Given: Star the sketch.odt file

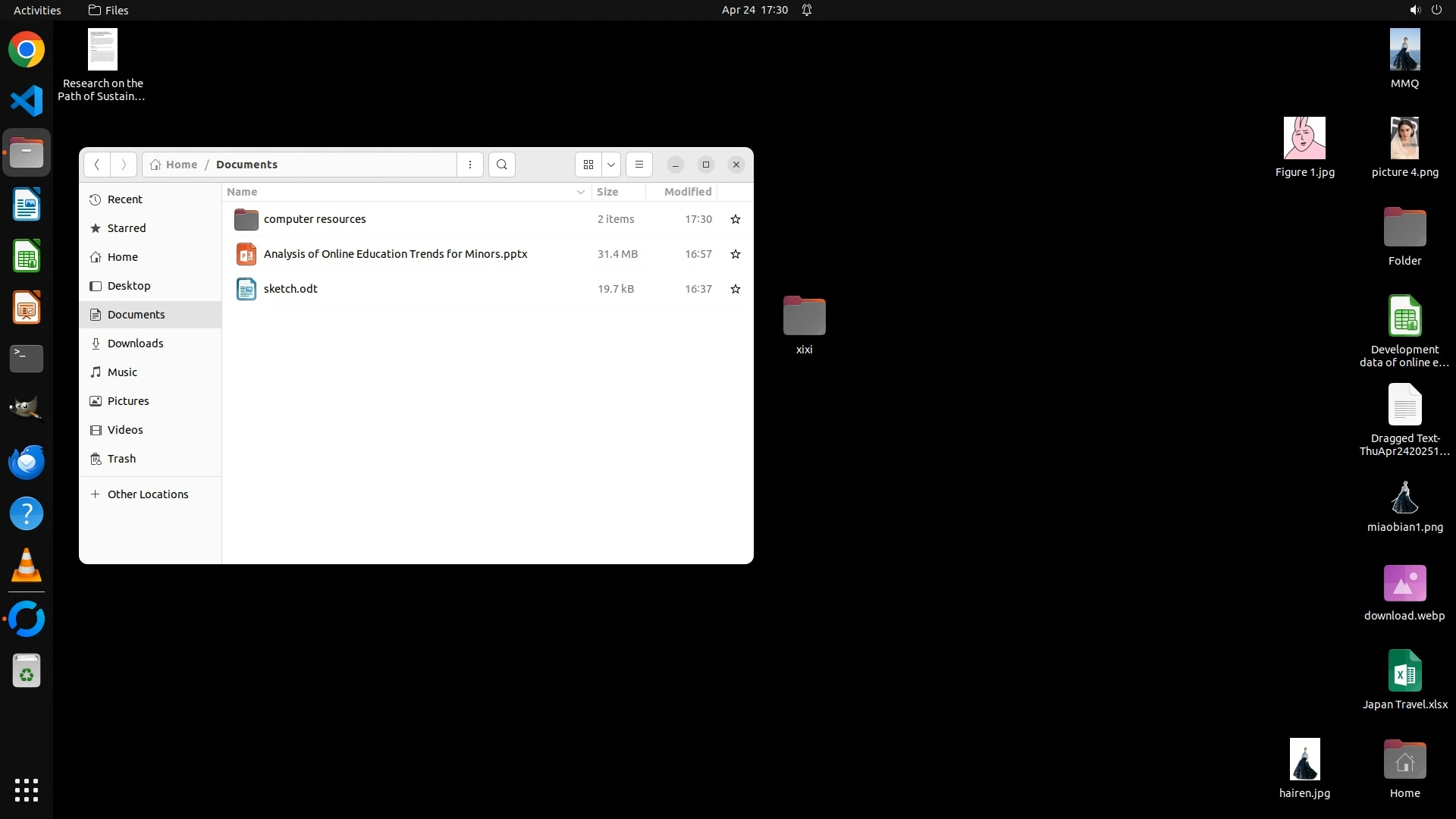Looking at the screenshot, I should [735, 289].
